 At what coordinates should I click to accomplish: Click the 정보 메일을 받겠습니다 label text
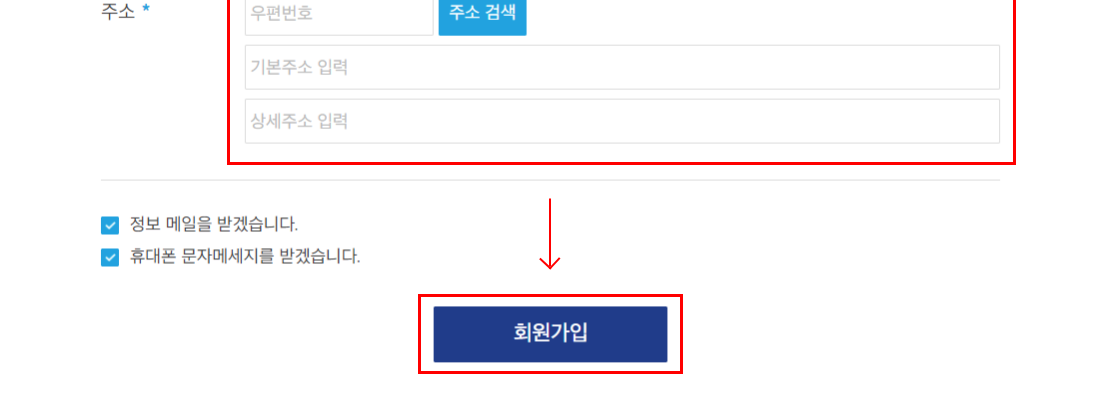[x=214, y=225]
